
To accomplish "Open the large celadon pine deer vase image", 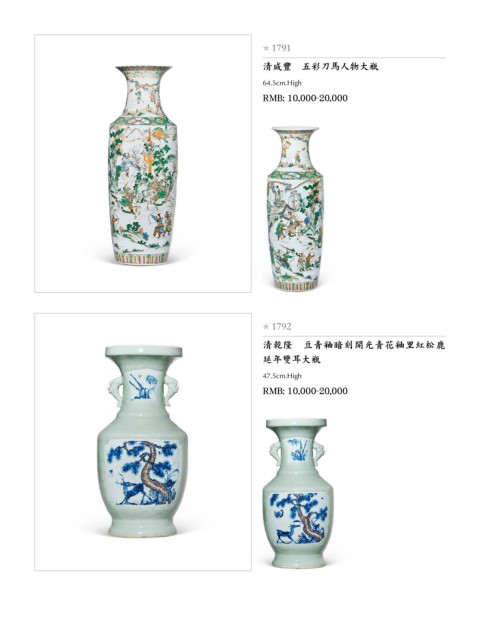I will [x=143, y=442].
